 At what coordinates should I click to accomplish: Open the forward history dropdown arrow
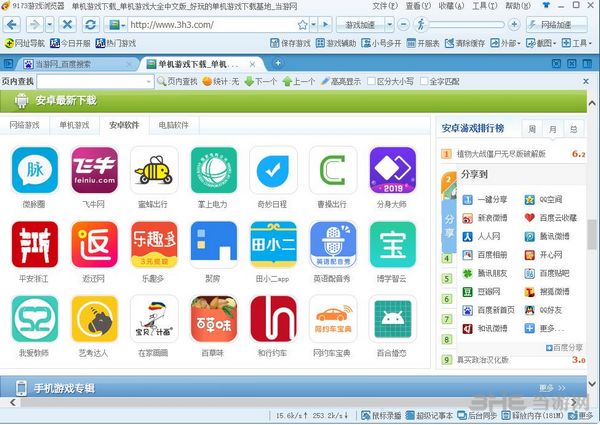coord(50,25)
